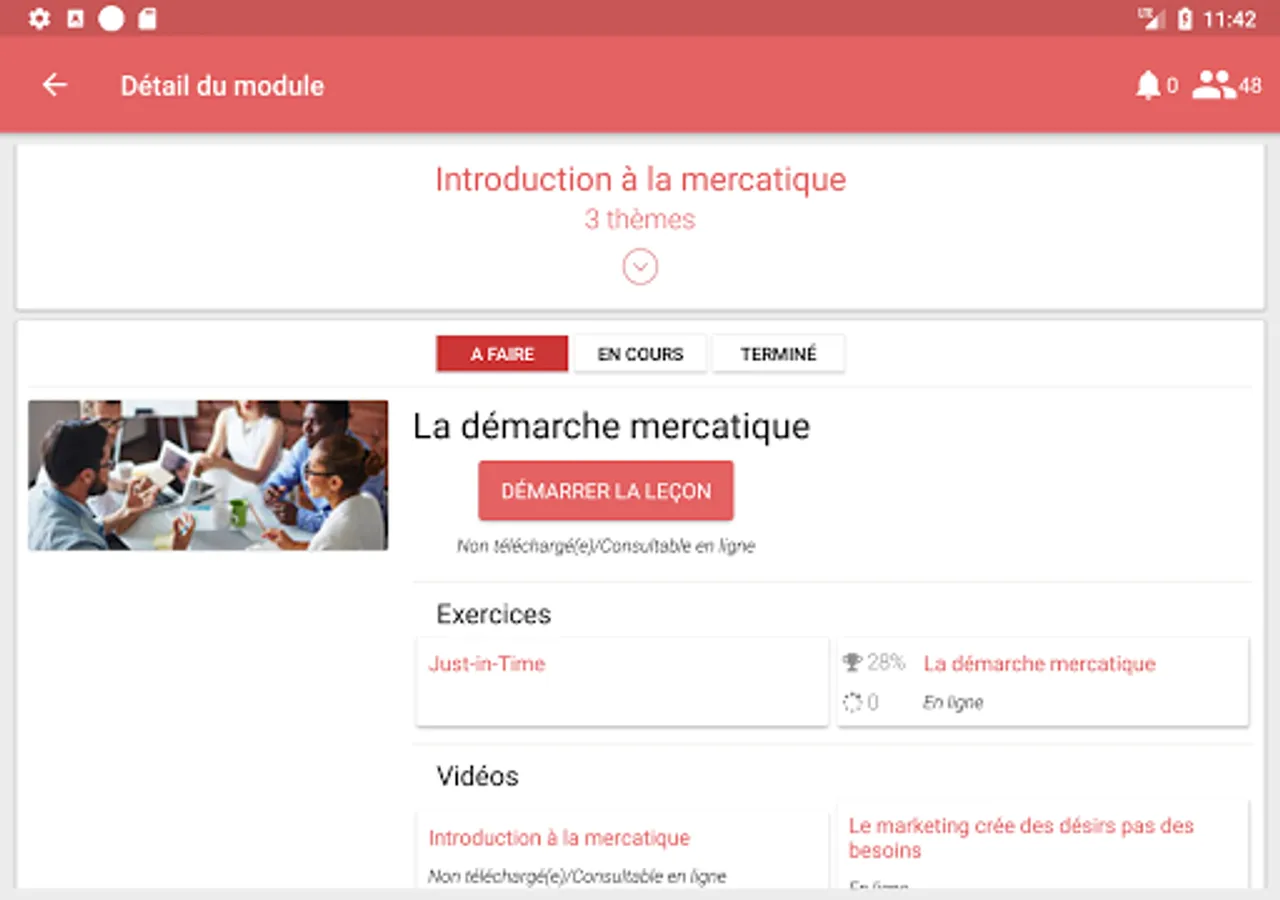
Task: Expand the 3 thèmes chevron circle
Action: pyautogui.click(x=640, y=267)
